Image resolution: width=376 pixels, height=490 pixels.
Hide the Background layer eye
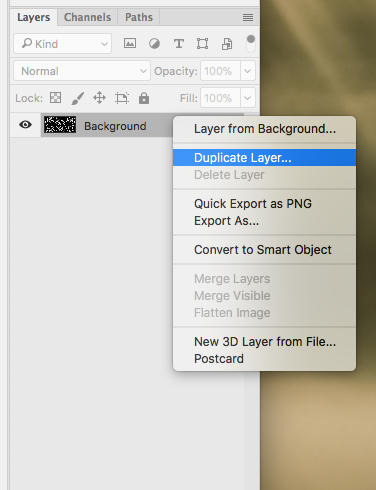click(25, 125)
